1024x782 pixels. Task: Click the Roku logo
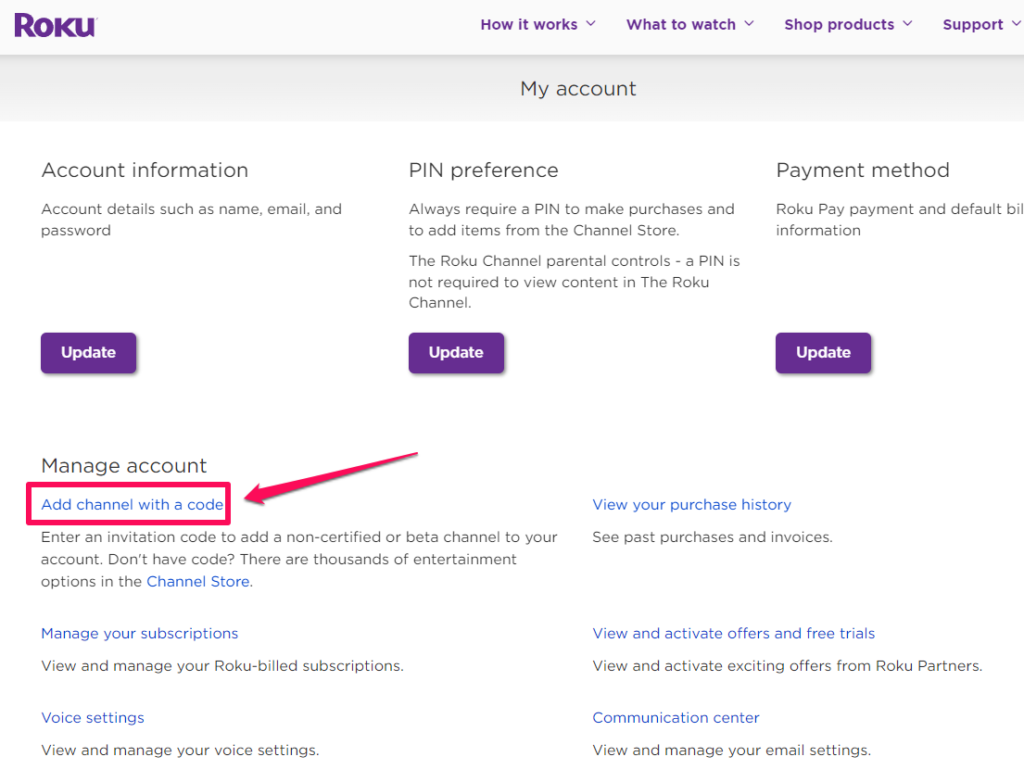pyautogui.click(x=56, y=25)
